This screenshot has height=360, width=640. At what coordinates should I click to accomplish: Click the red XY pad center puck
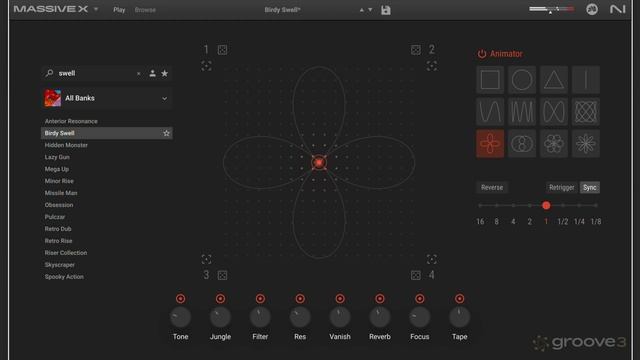coord(319,162)
